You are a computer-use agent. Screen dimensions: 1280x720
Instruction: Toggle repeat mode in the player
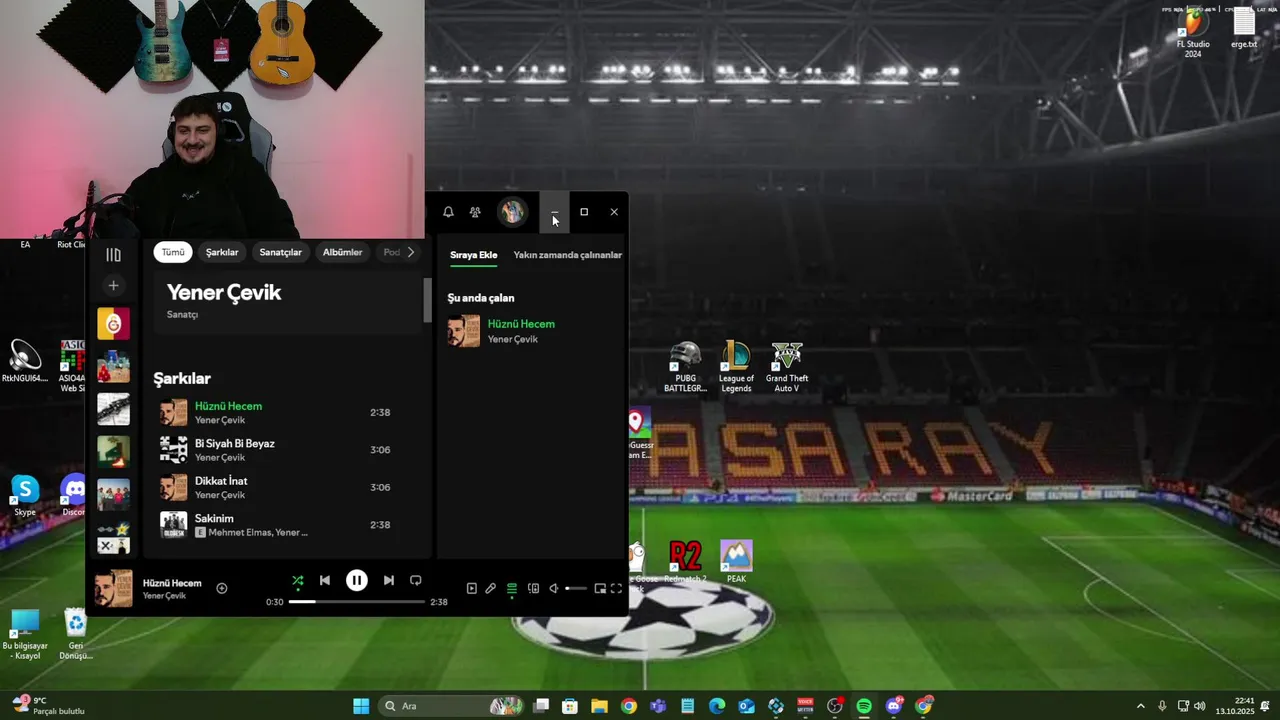coord(416,580)
